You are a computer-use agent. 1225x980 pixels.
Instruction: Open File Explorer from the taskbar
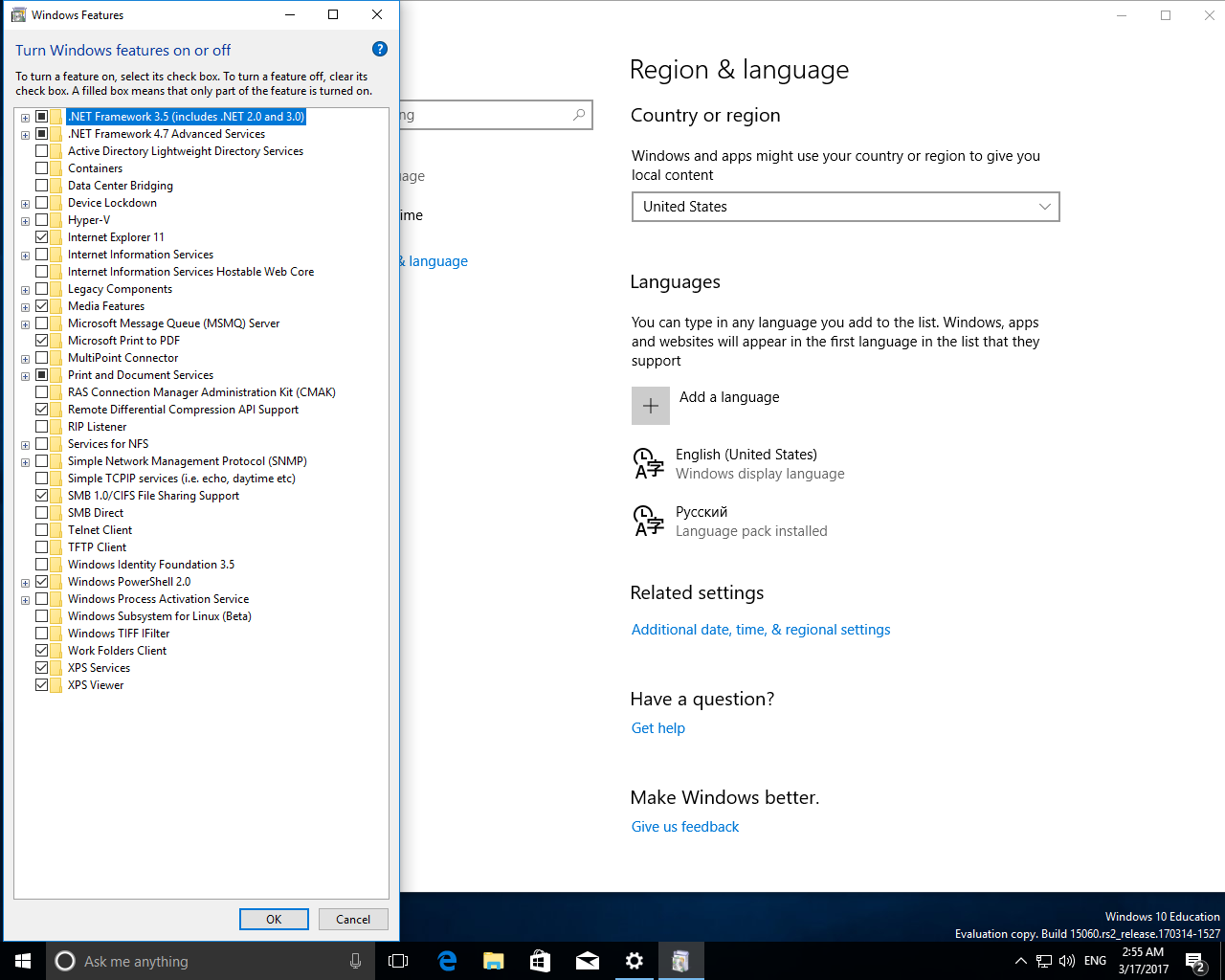point(493,961)
